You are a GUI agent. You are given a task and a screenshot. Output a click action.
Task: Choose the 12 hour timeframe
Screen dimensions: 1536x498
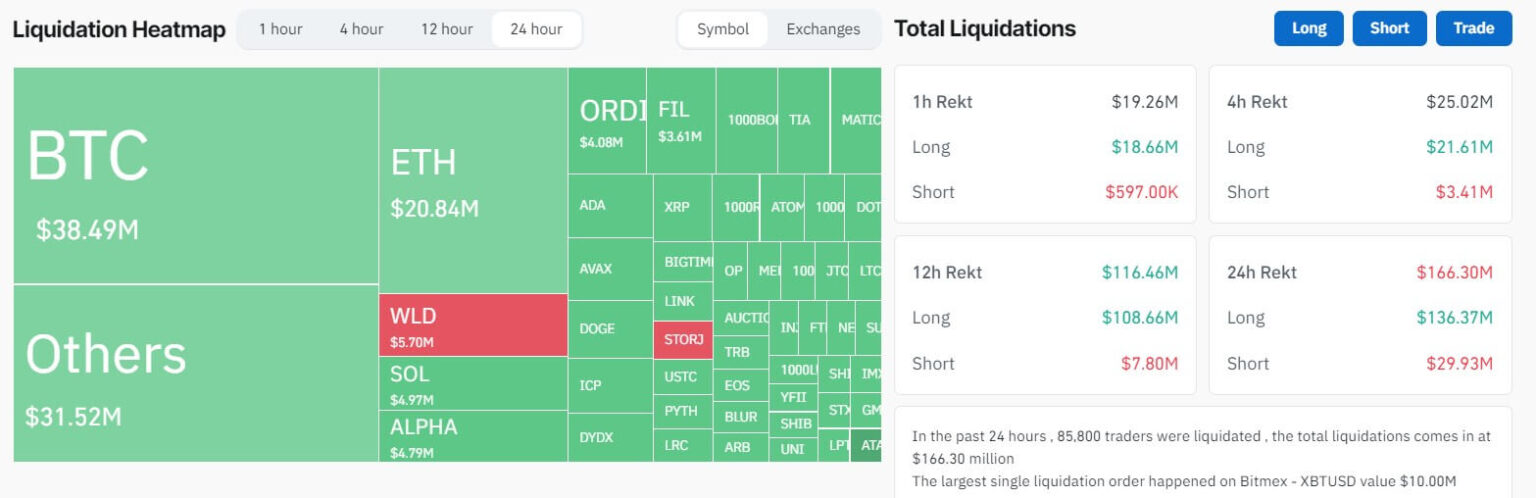tap(446, 29)
